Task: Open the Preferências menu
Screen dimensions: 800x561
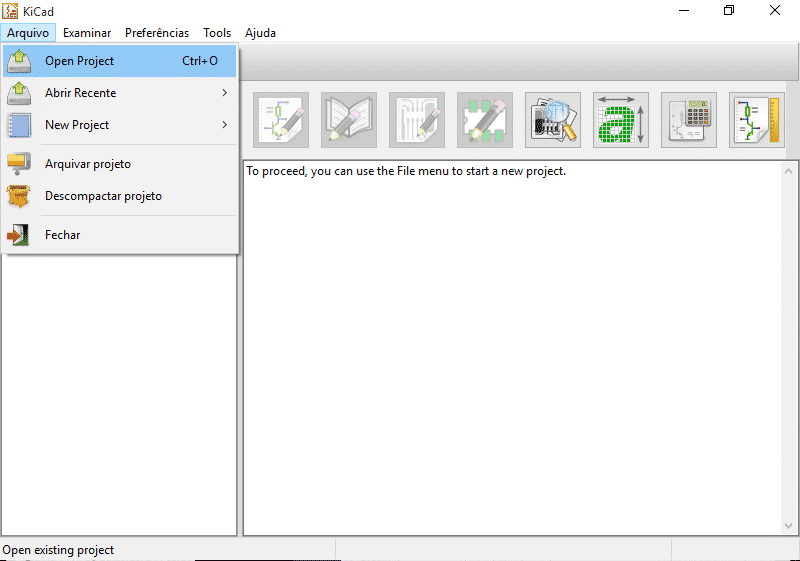Action: click(157, 33)
